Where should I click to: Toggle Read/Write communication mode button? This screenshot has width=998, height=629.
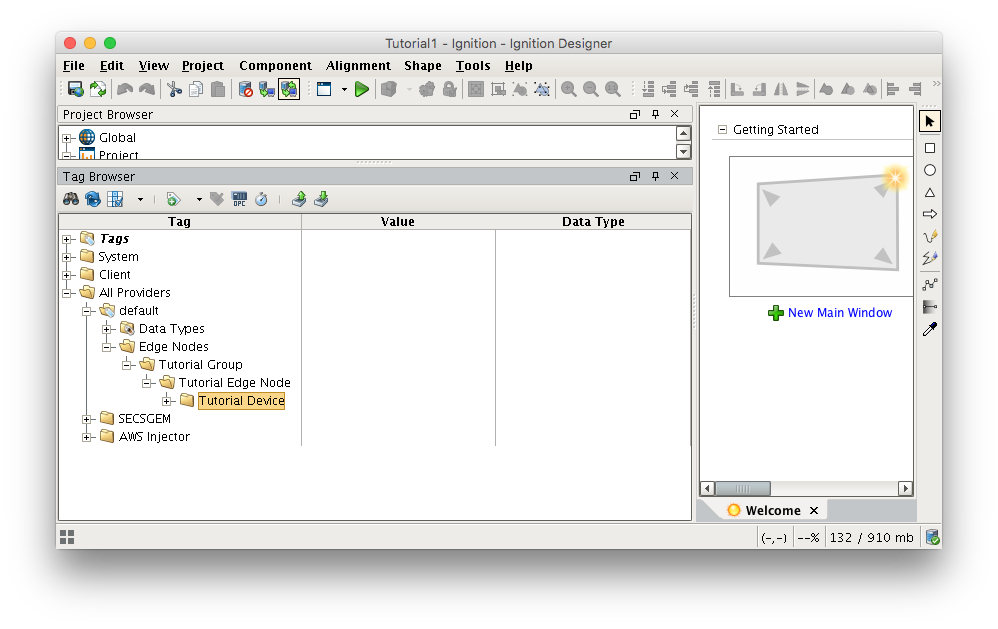click(x=289, y=89)
